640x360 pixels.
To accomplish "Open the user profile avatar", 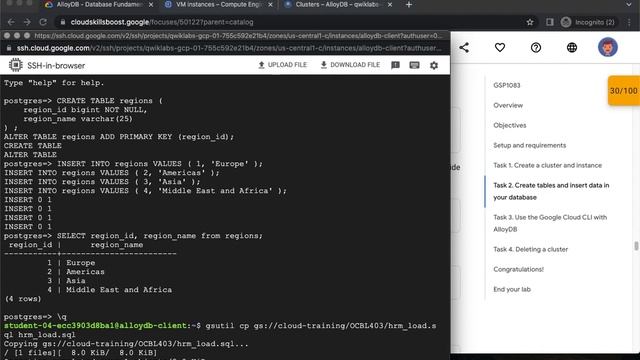I will [608, 47].
